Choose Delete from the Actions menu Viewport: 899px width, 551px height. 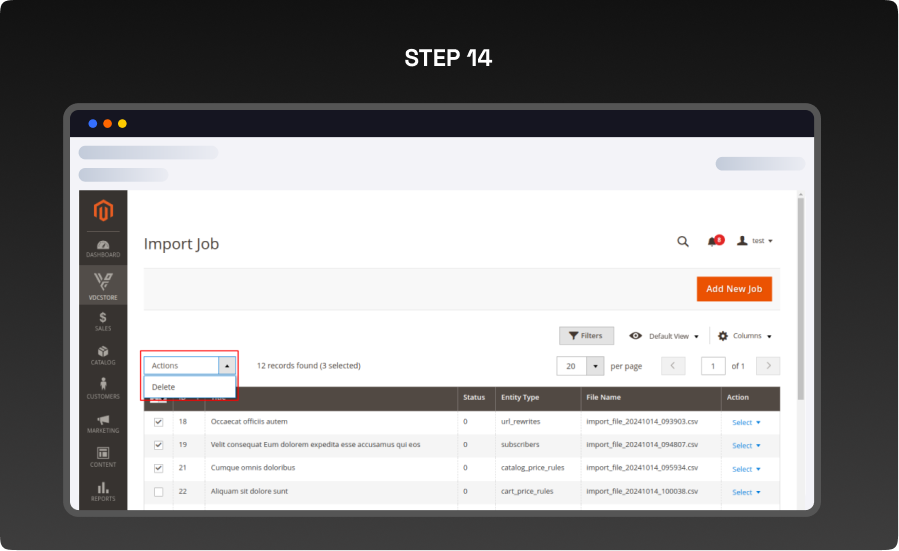pos(164,387)
